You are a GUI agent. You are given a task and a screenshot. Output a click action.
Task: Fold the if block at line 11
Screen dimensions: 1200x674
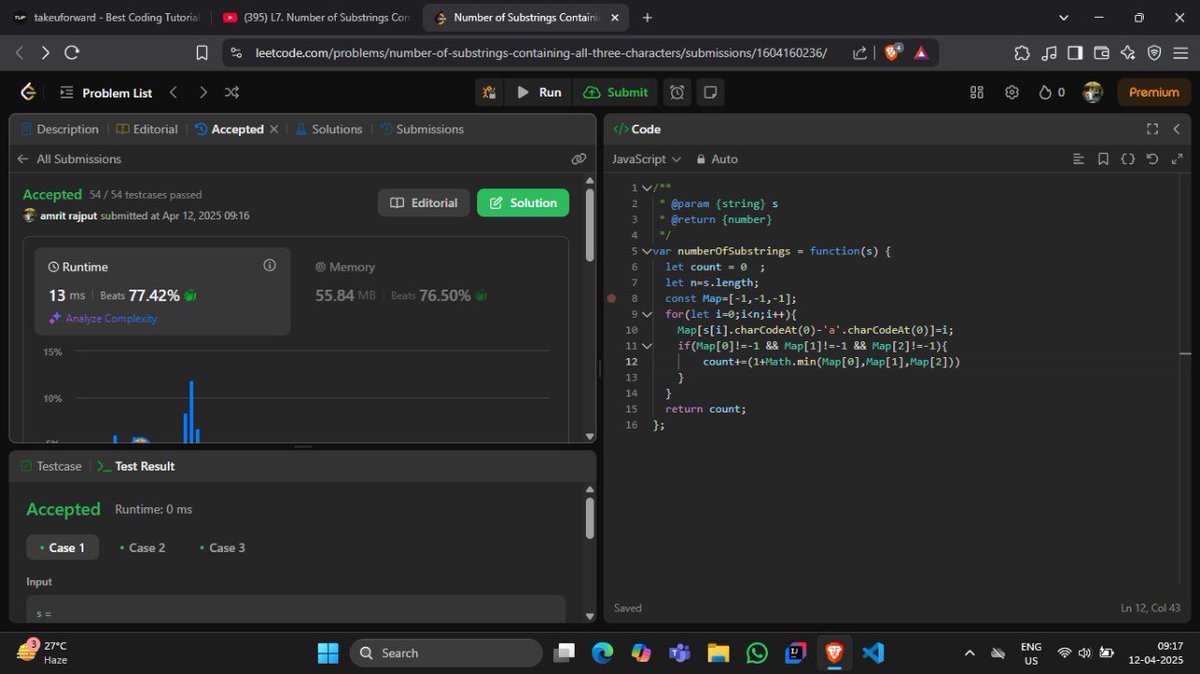point(647,346)
